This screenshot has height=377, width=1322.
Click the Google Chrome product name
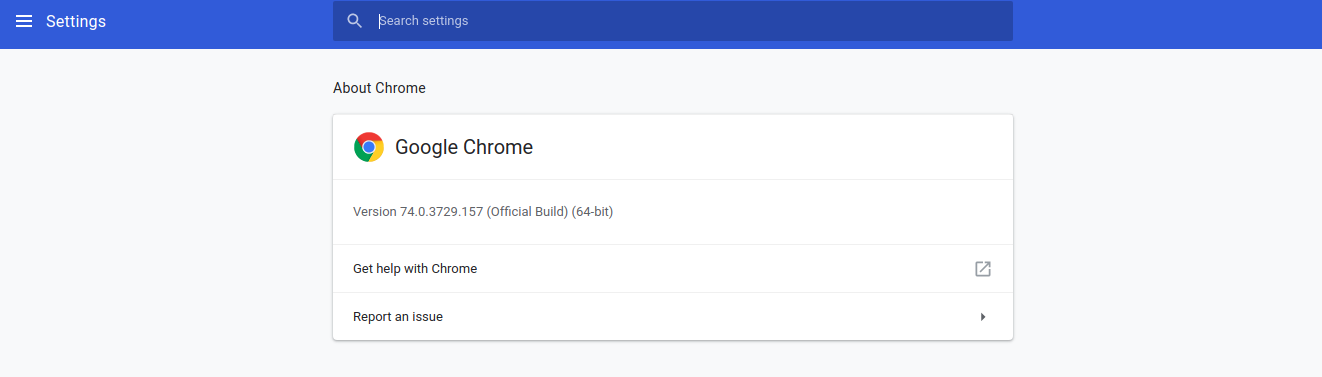[x=464, y=147]
